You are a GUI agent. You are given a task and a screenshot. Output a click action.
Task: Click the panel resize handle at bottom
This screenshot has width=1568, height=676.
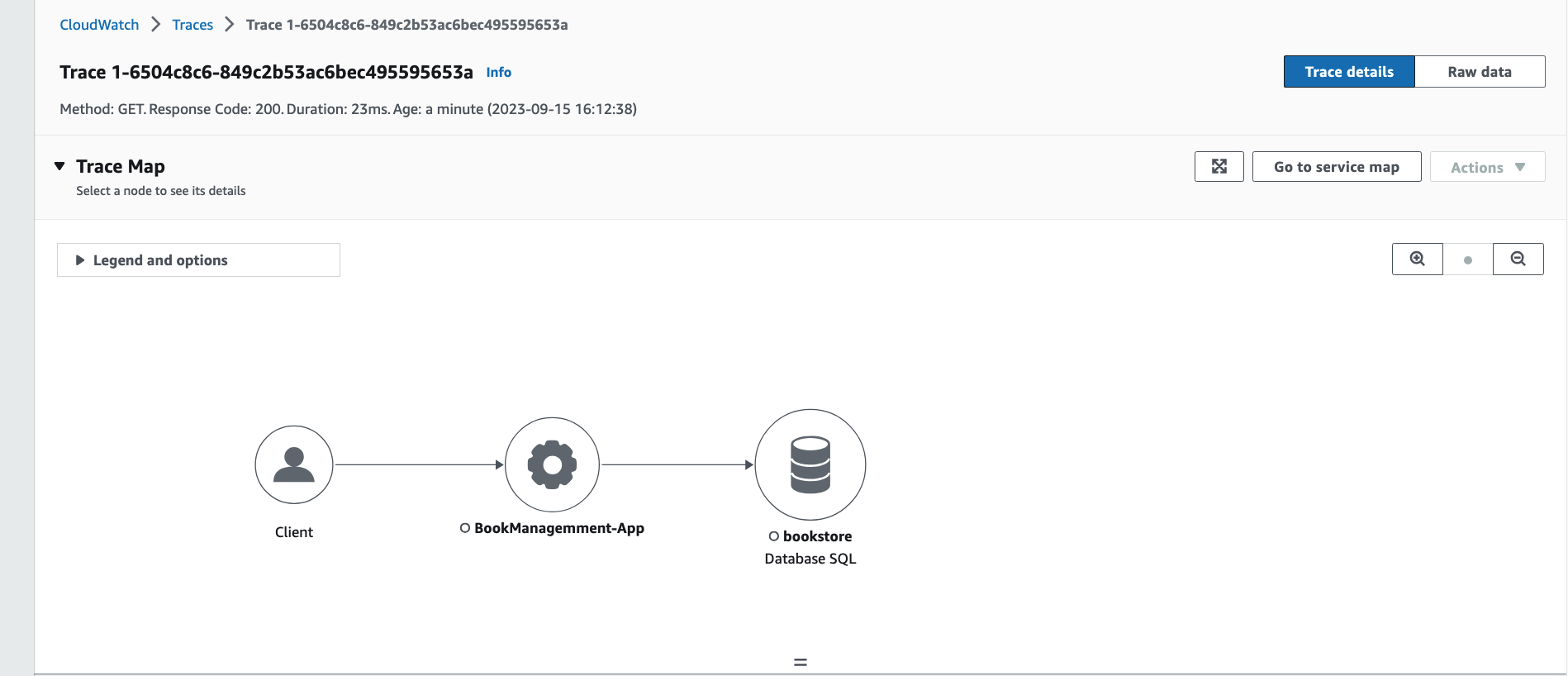801,662
